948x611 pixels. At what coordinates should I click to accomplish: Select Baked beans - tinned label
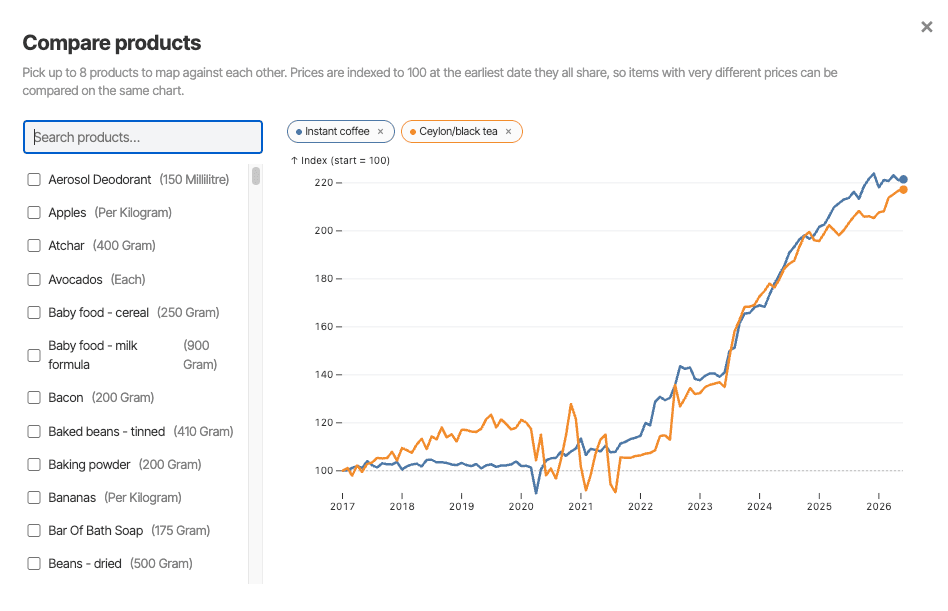pyautogui.click(x=106, y=432)
